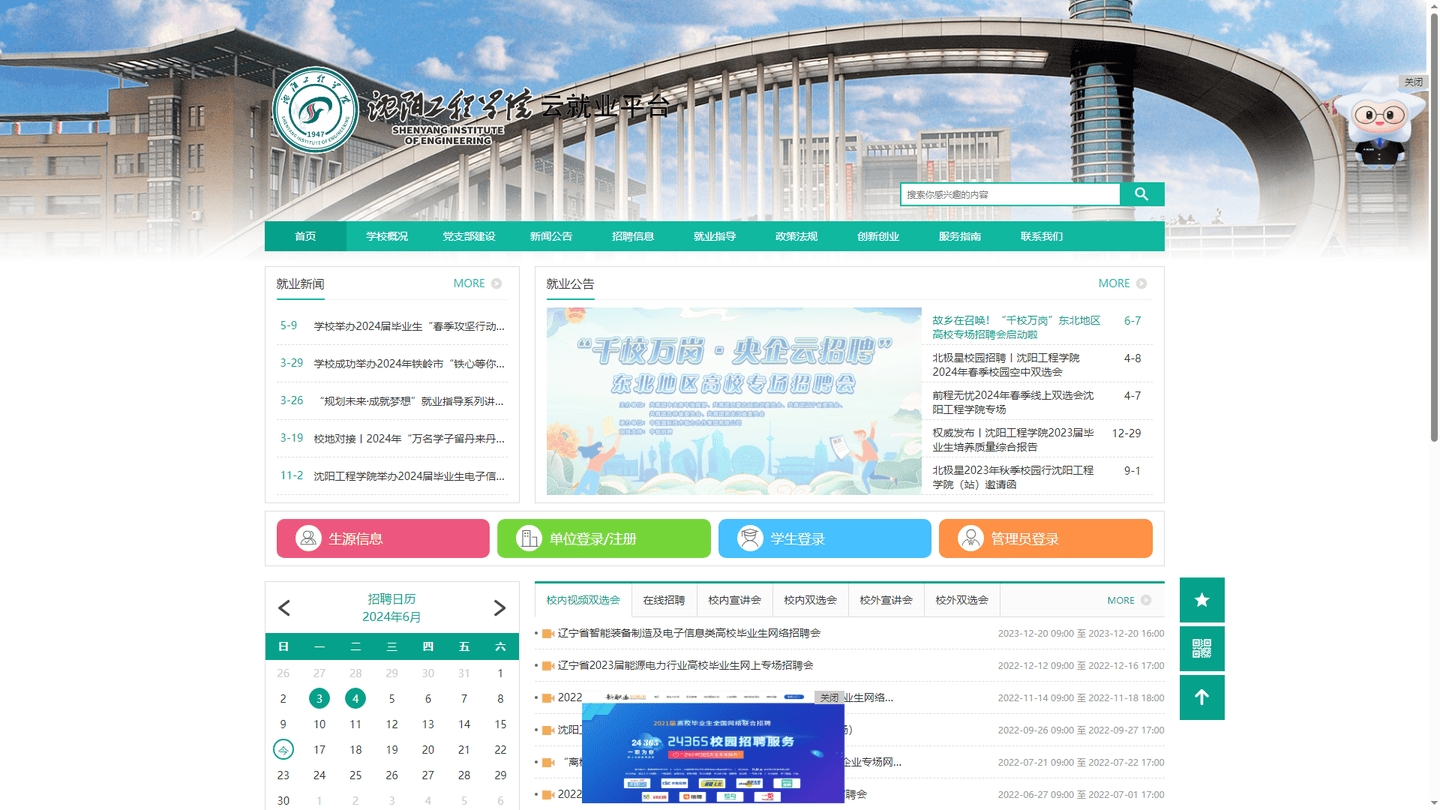Go to previous month in recruitment calendar

pos(284,608)
